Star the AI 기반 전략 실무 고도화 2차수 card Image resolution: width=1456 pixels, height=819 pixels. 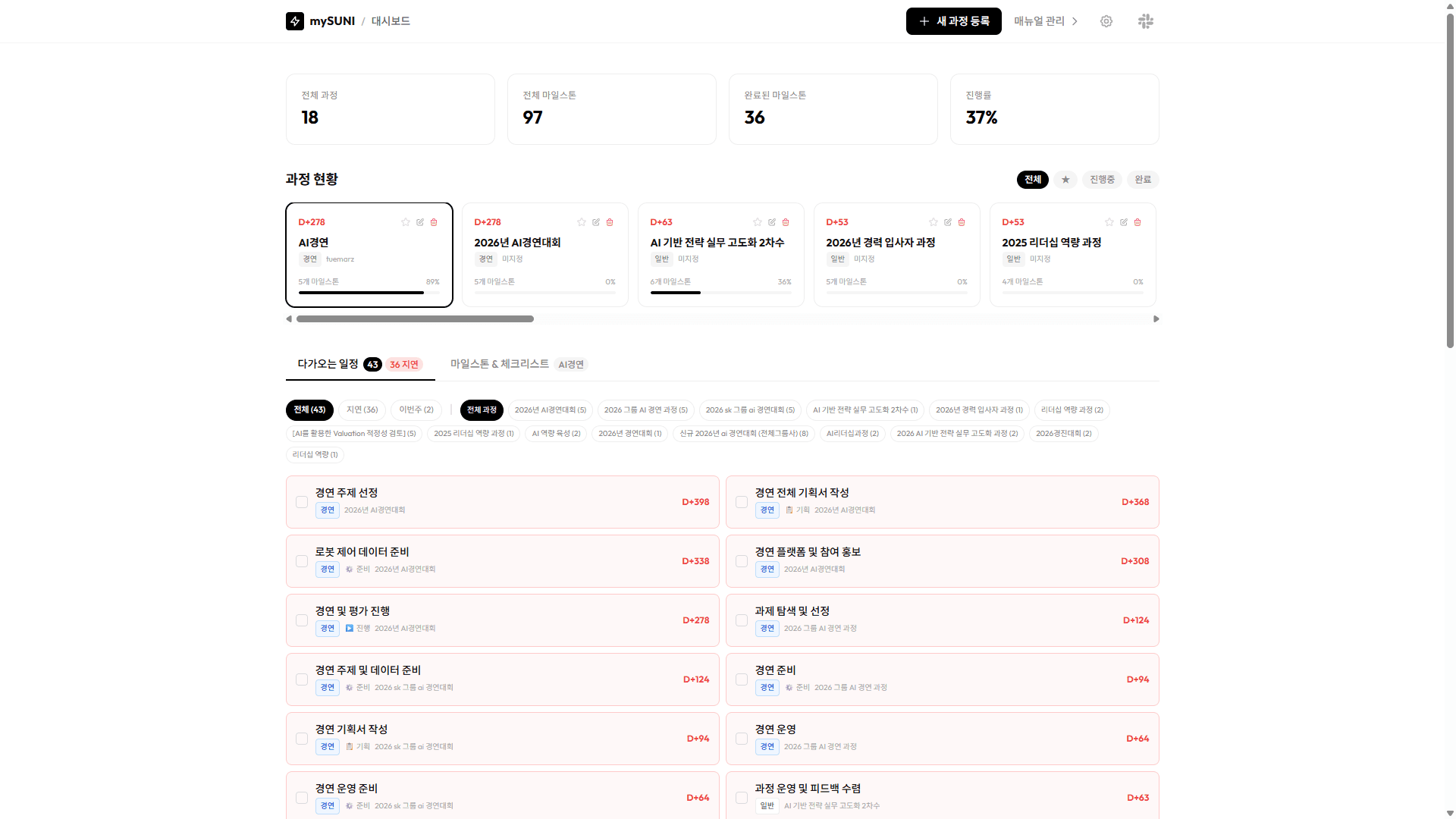pyautogui.click(x=758, y=222)
